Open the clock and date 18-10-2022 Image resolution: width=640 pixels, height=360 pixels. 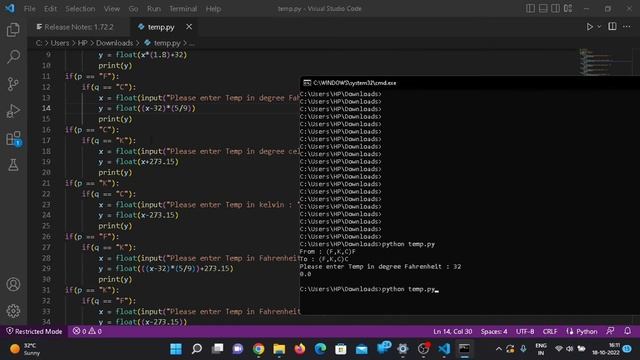[x=606, y=349]
